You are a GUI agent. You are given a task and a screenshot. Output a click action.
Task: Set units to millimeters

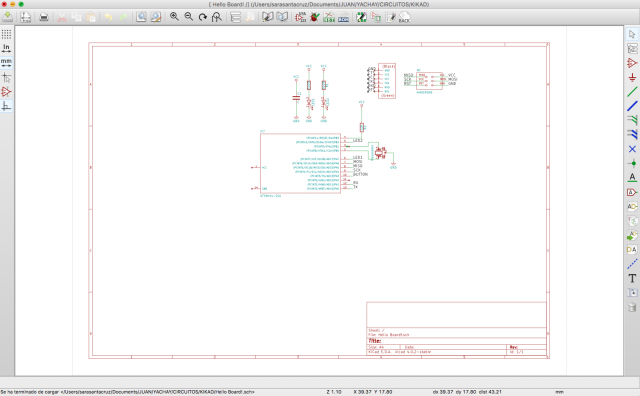click(x=6, y=62)
